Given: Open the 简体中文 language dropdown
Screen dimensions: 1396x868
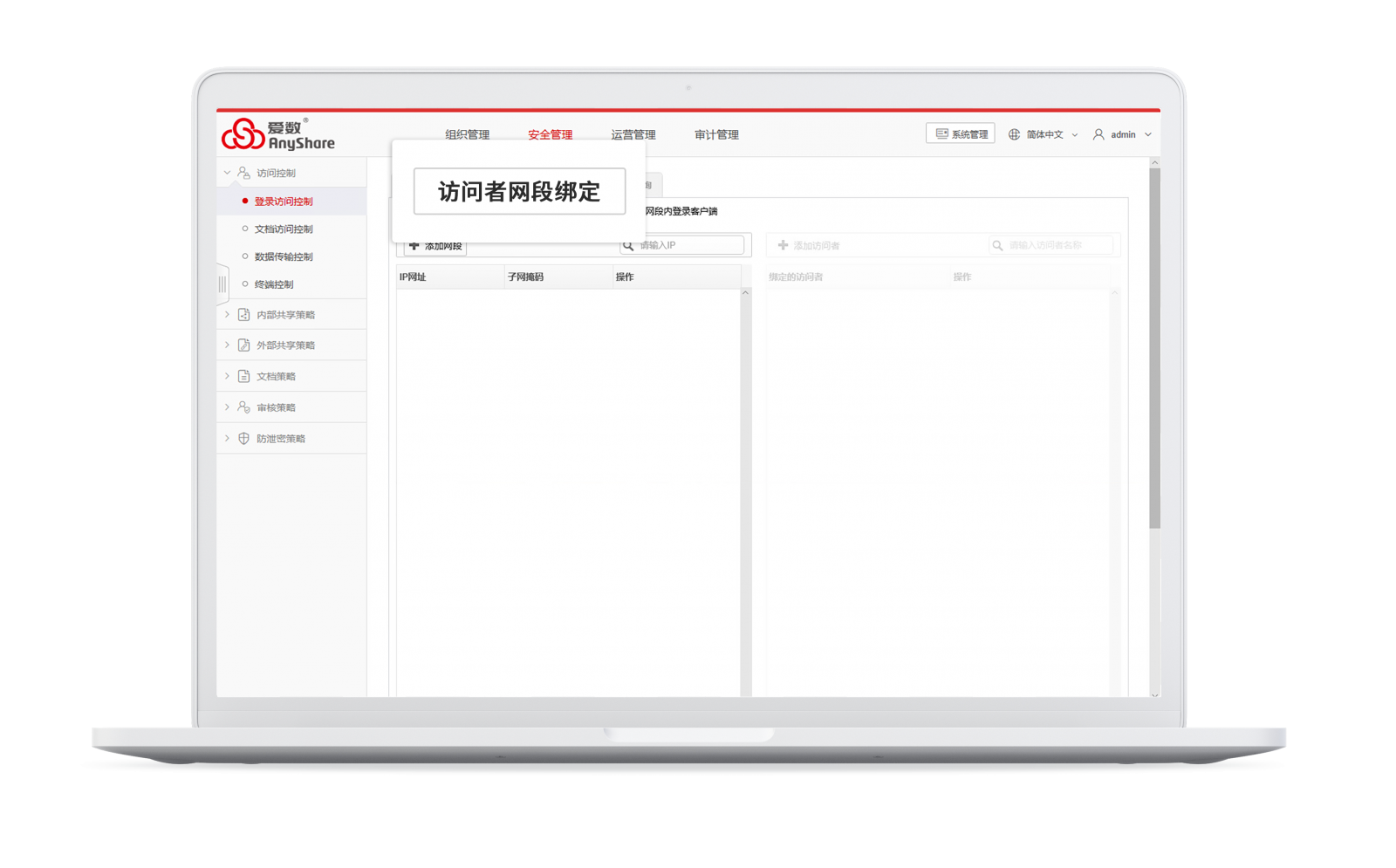Looking at the screenshot, I should point(1045,134).
